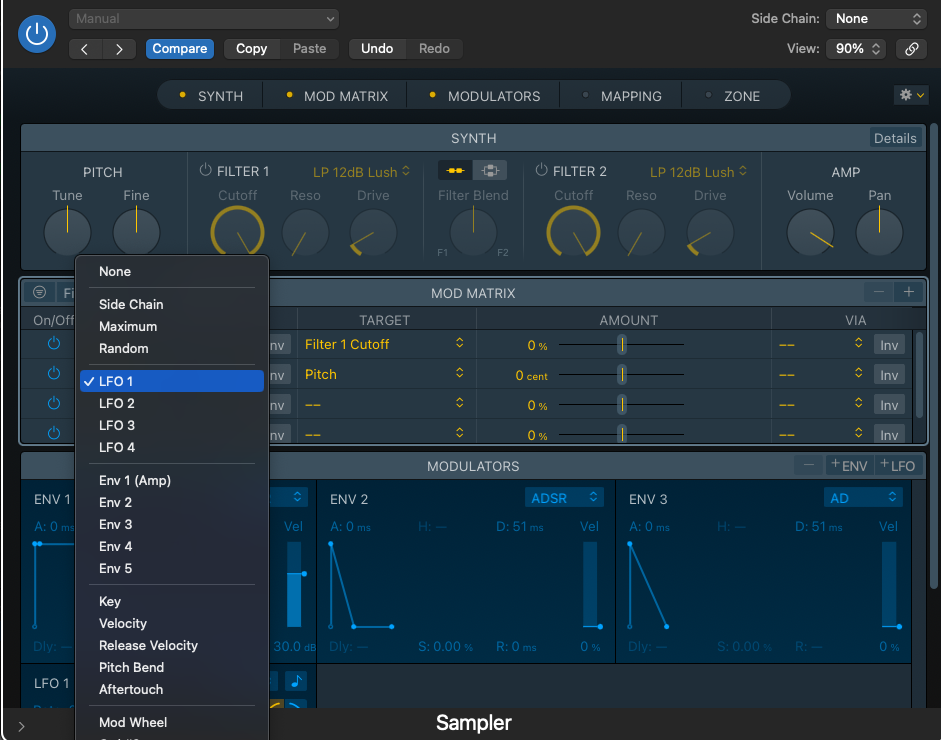
Task: Open the Manual preset dropdown
Action: pos(204,19)
